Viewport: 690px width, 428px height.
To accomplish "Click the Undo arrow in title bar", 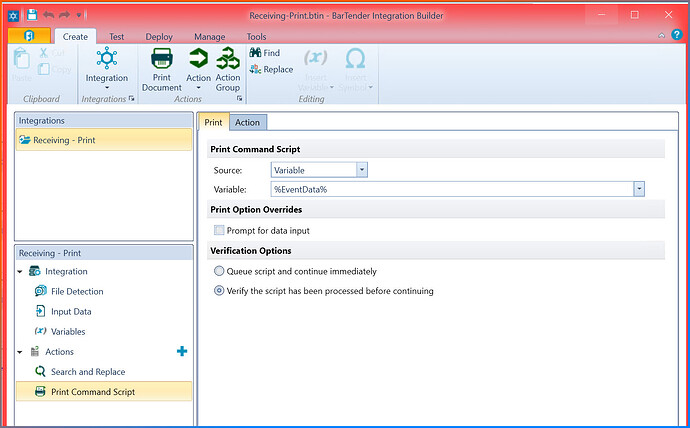I will click(48, 15).
